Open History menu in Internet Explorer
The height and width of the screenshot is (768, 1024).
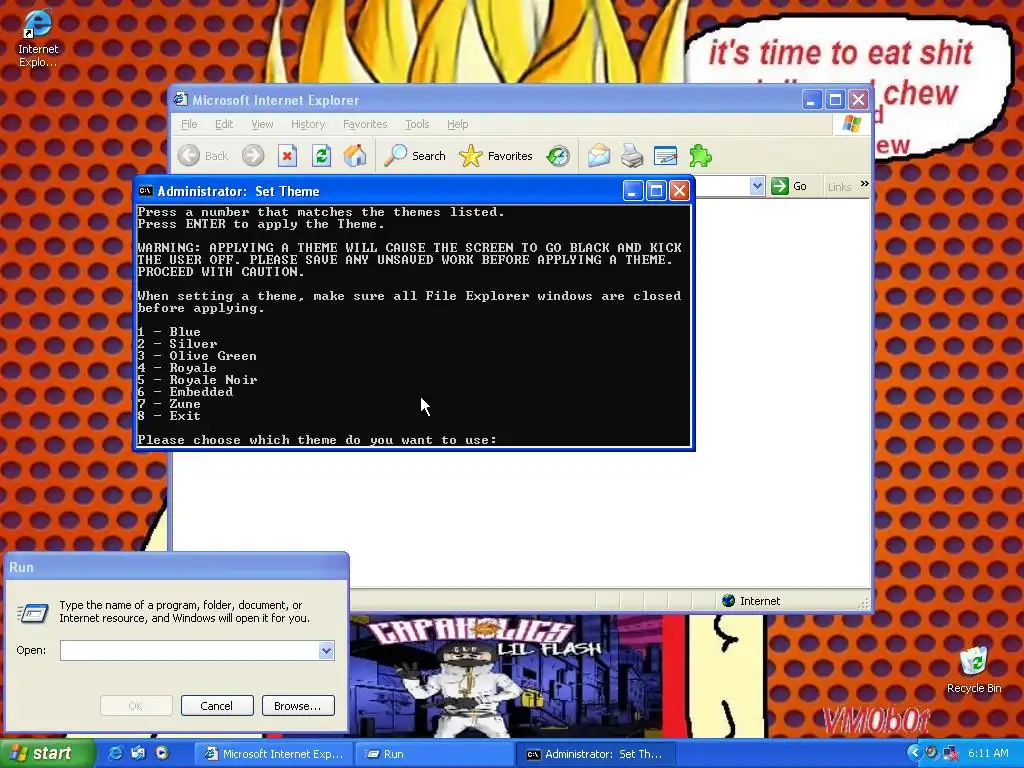[x=308, y=124]
